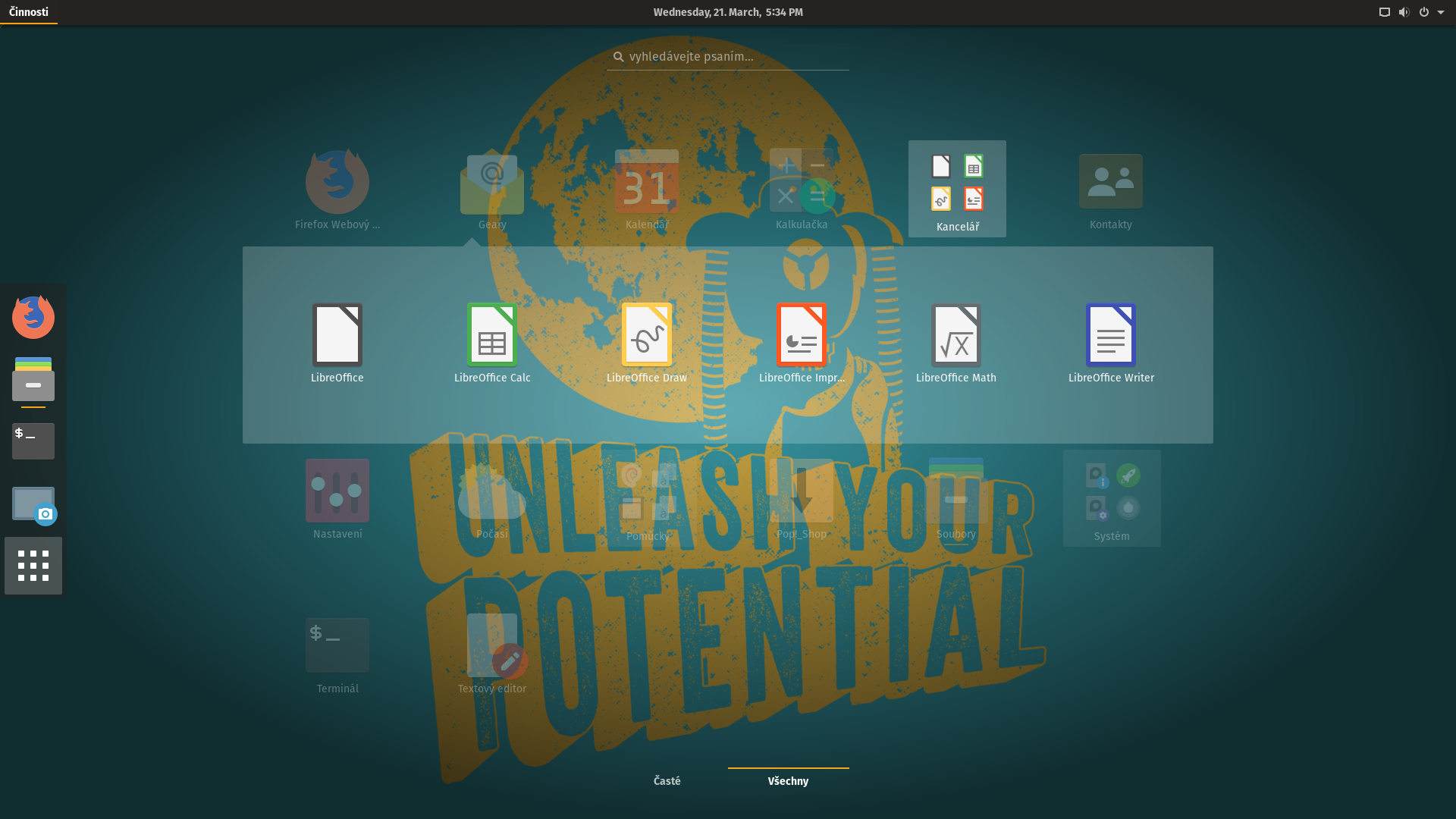Open system menu dropdown arrow
This screenshot has height=819, width=1456.
1441,12
